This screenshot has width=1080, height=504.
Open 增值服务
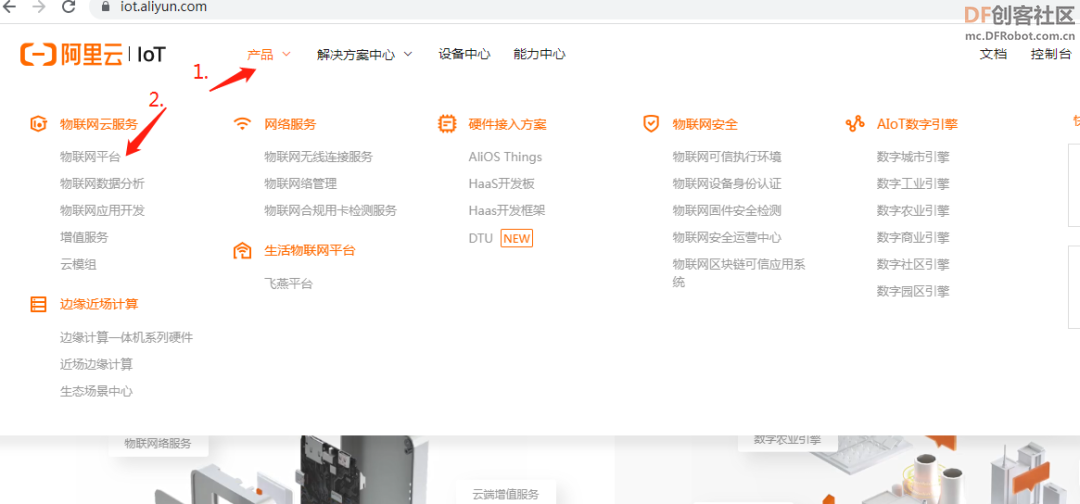point(84,238)
